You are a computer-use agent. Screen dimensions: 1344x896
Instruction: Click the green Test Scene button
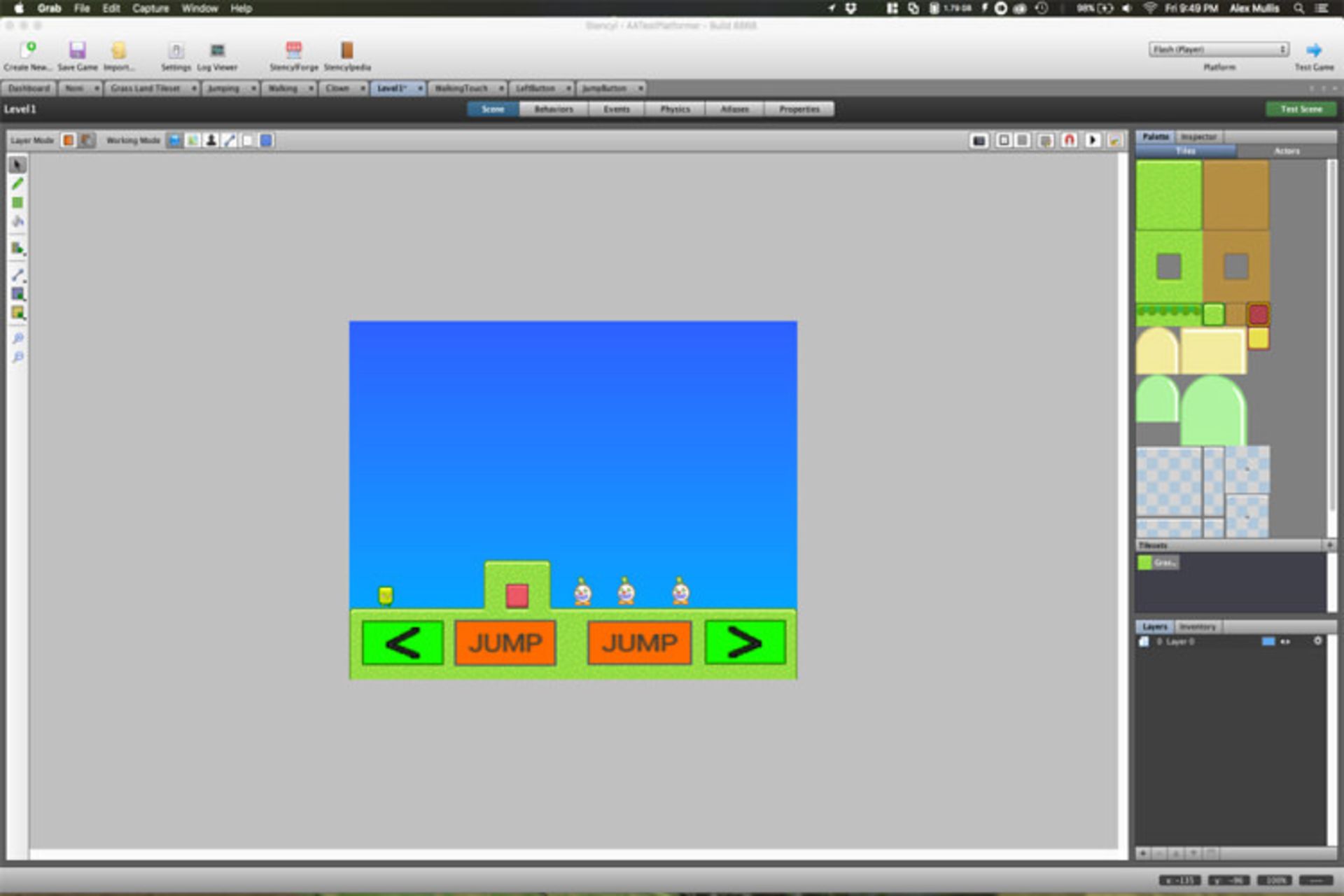point(1301,109)
